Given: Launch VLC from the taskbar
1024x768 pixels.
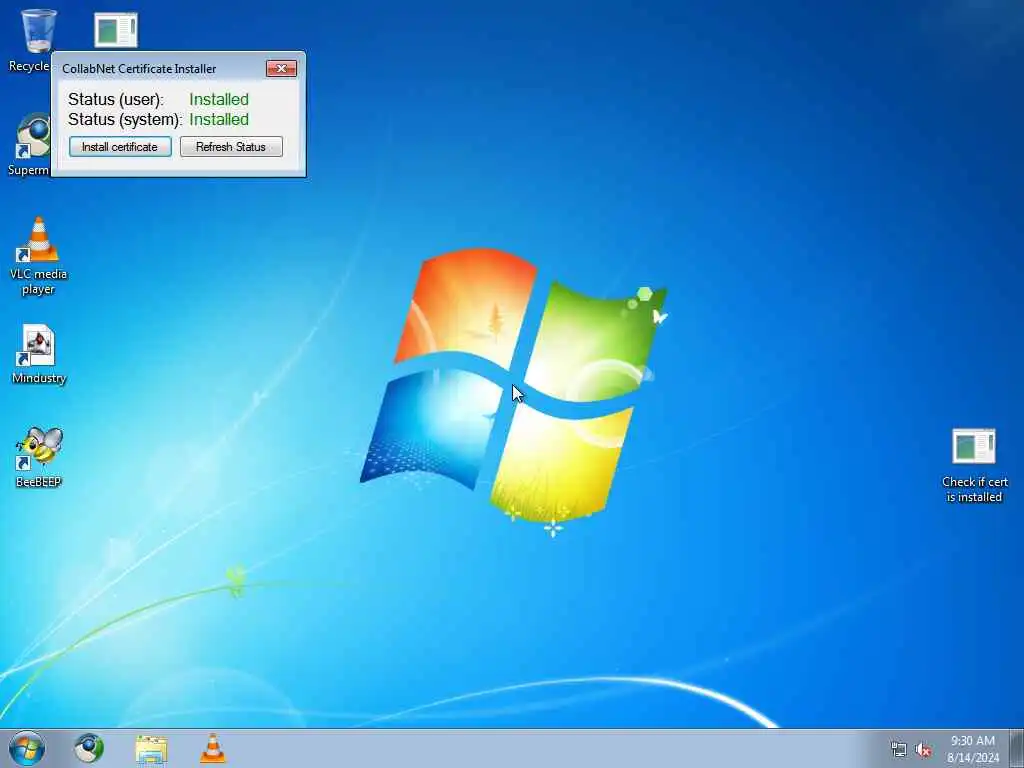Looking at the screenshot, I should (x=212, y=748).
